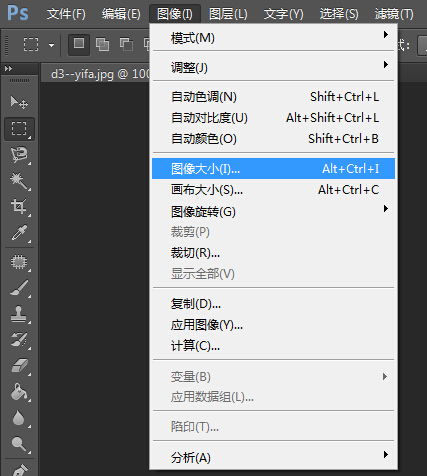Select the Lasso tool
This screenshot has width=427, height=476.
click(19, 154)
